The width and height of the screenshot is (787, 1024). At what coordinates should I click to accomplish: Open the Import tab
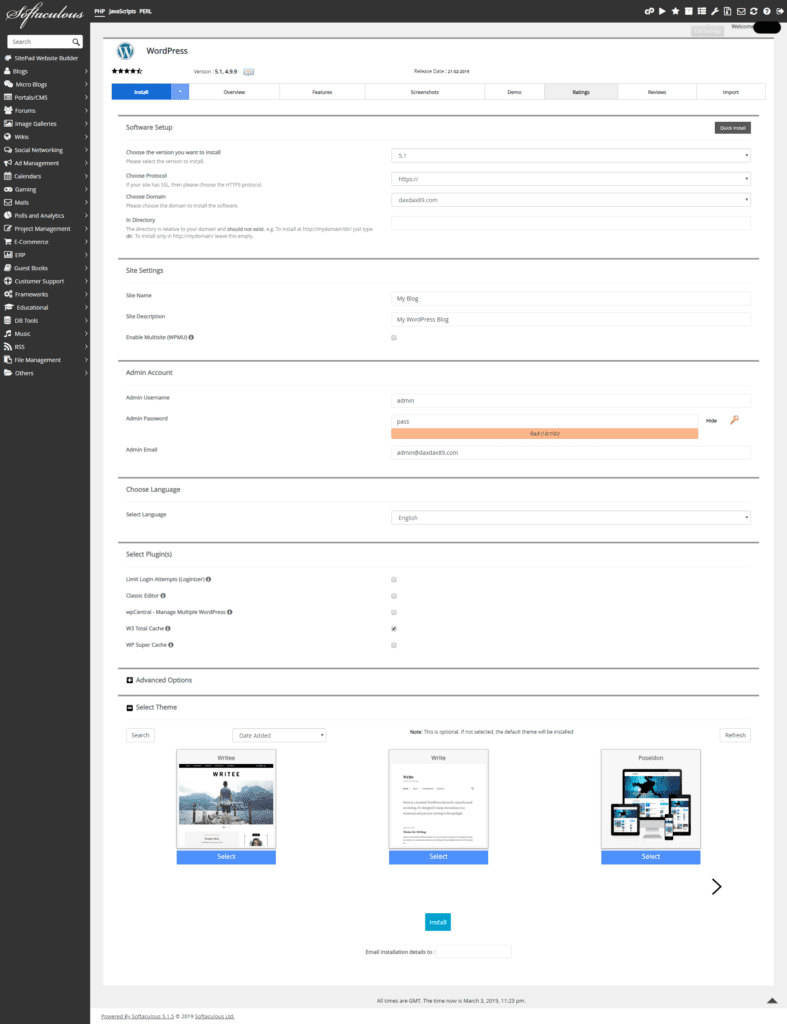pyautogui.click(x=731, y=92)
